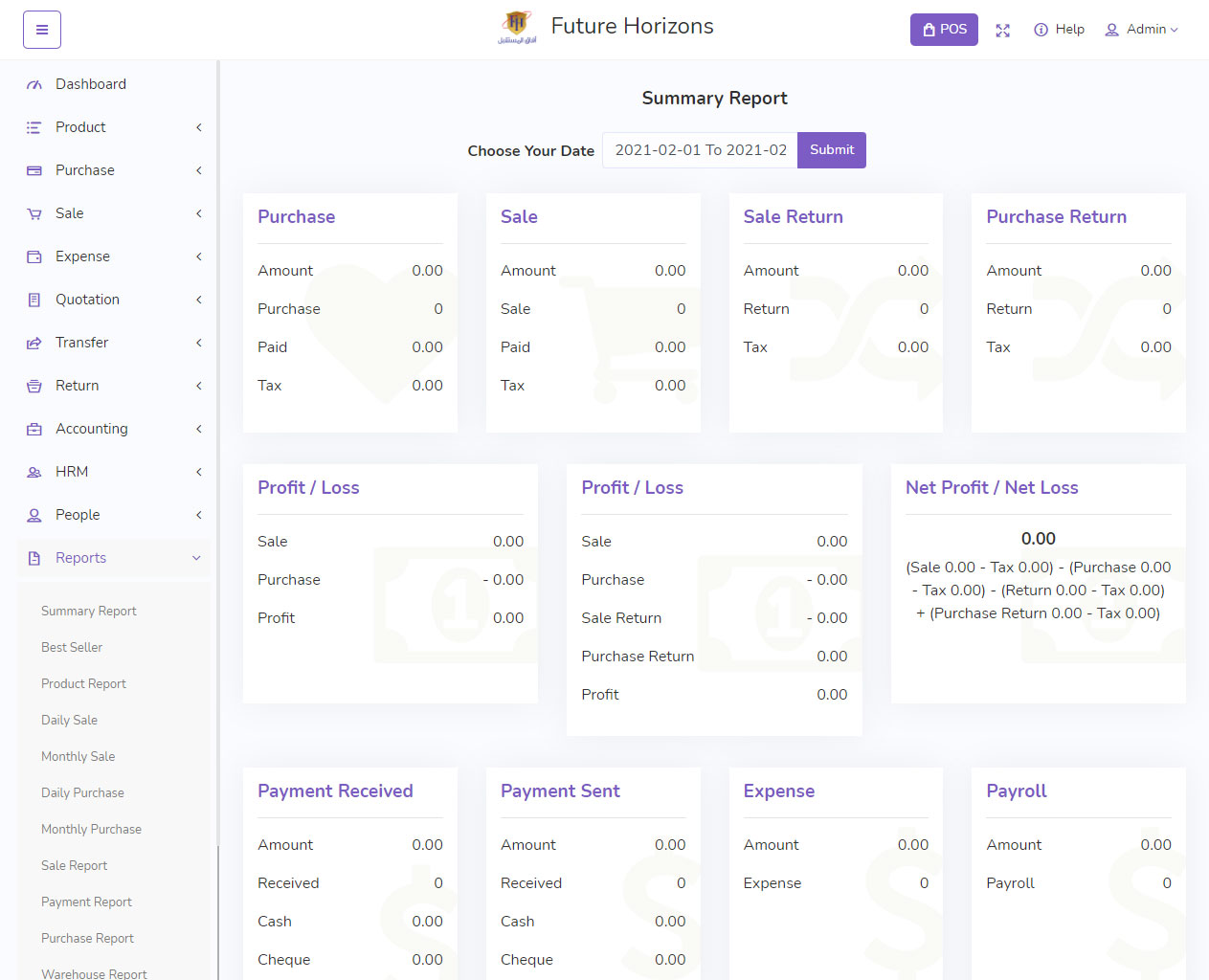Click the Future Horizons logo
Screen dimensions: 1209x980
(x=517, y=27)
